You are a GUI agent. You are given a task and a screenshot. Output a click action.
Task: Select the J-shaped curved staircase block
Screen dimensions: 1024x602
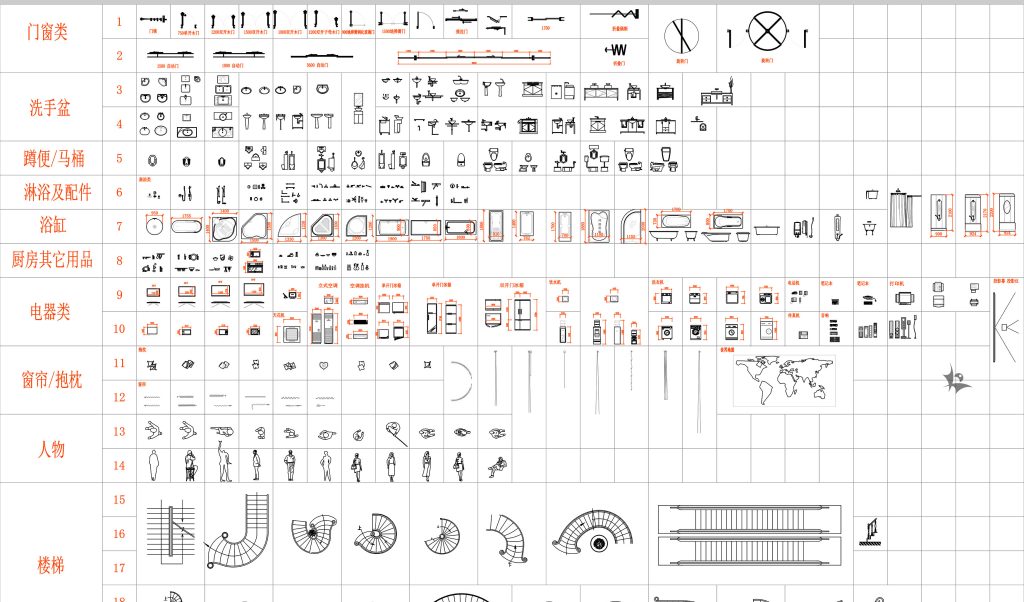pos(238,530)
